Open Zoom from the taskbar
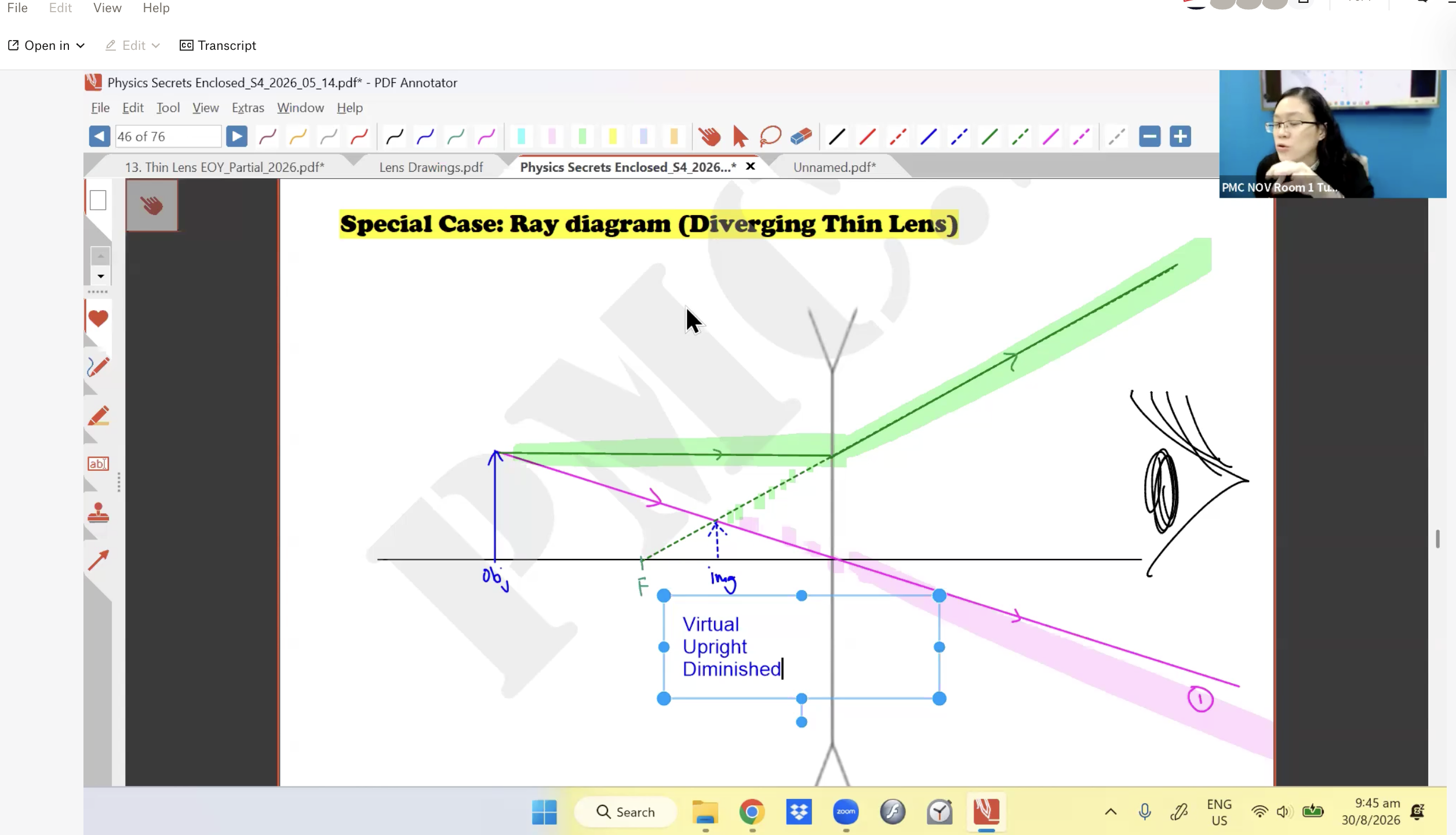The height and width of the screenshot is (835, 1456). [x=846, y=812]
